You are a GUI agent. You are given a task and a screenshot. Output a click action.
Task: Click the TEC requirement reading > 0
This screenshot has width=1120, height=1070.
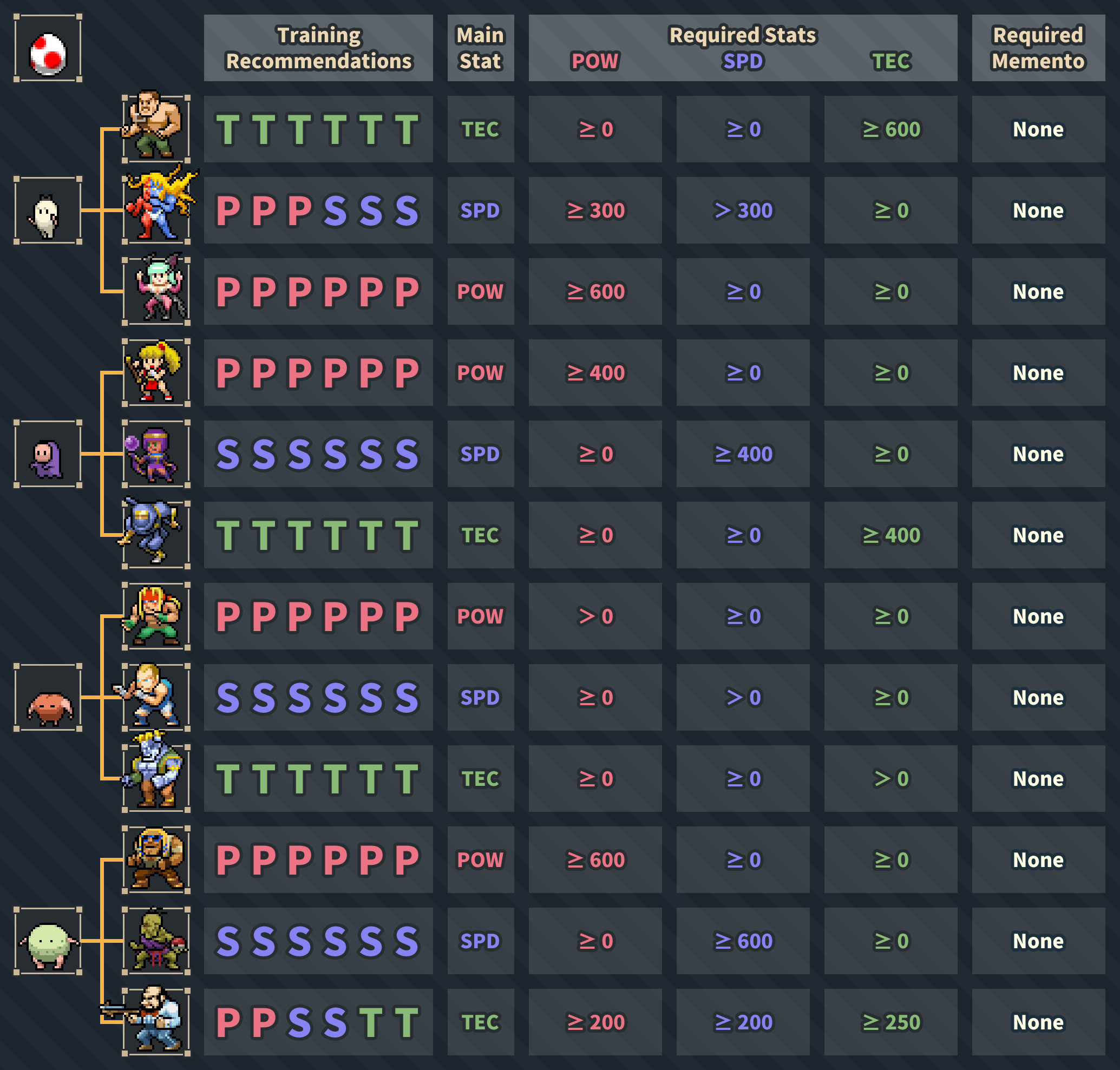(x=891, y=778)
